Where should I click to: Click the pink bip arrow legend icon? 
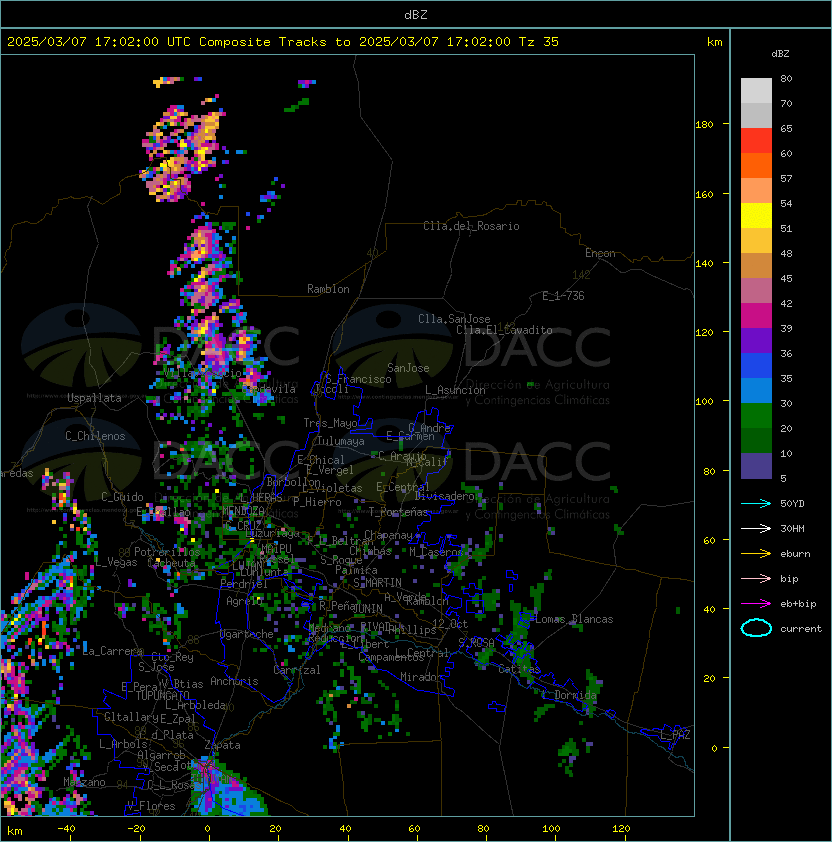[x=756, y=578]
